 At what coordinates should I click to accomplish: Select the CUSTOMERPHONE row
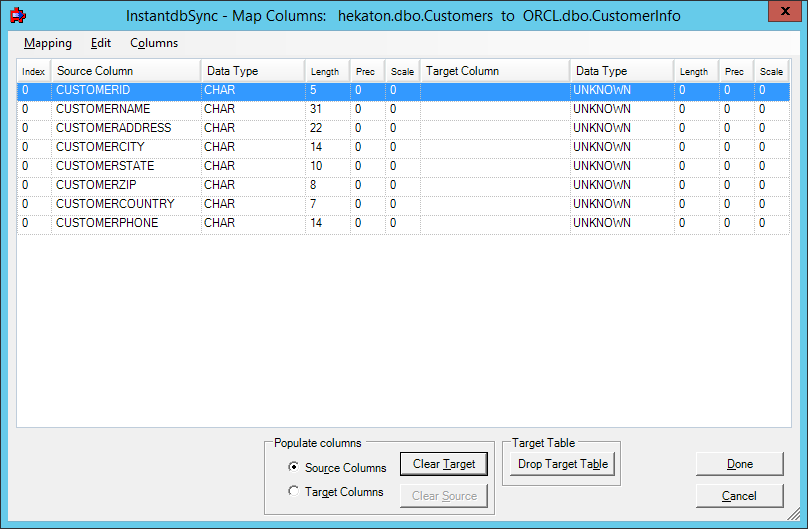coord(403,224)
